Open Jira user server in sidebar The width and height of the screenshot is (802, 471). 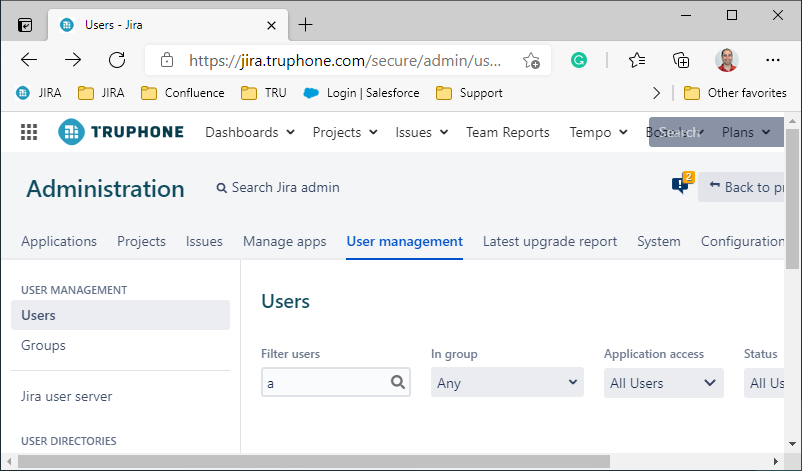coord(66,396)
